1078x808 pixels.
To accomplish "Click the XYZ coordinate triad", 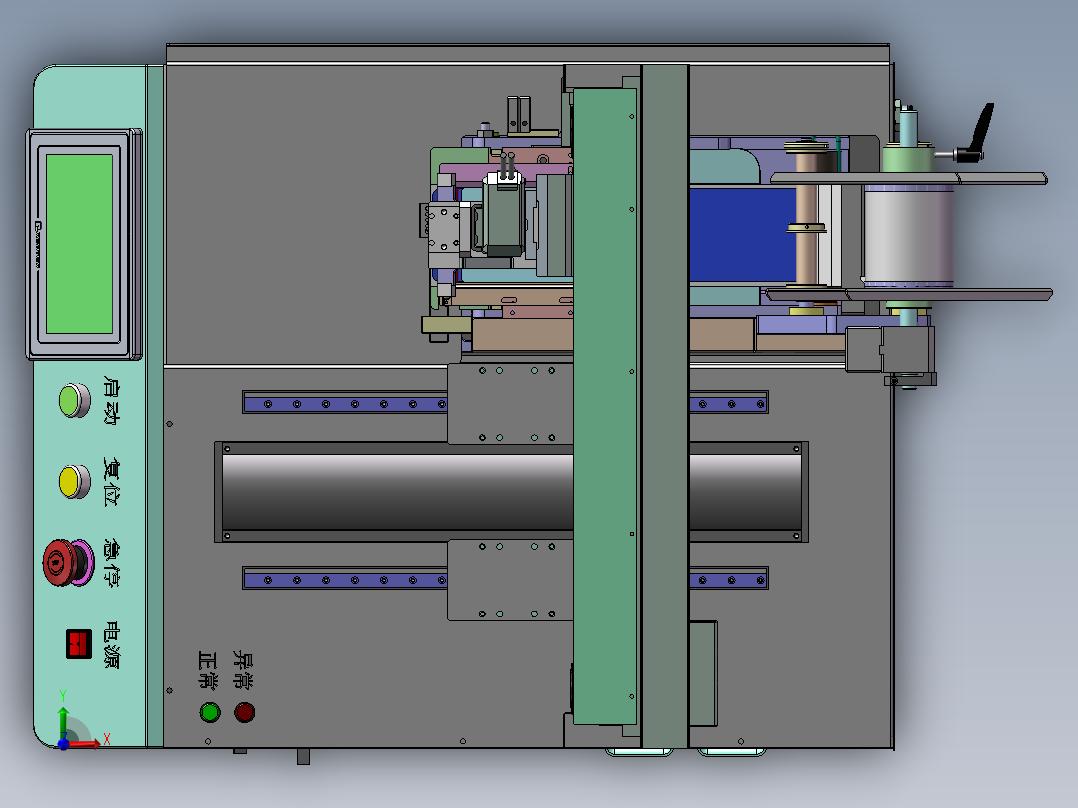I will 79,721.
